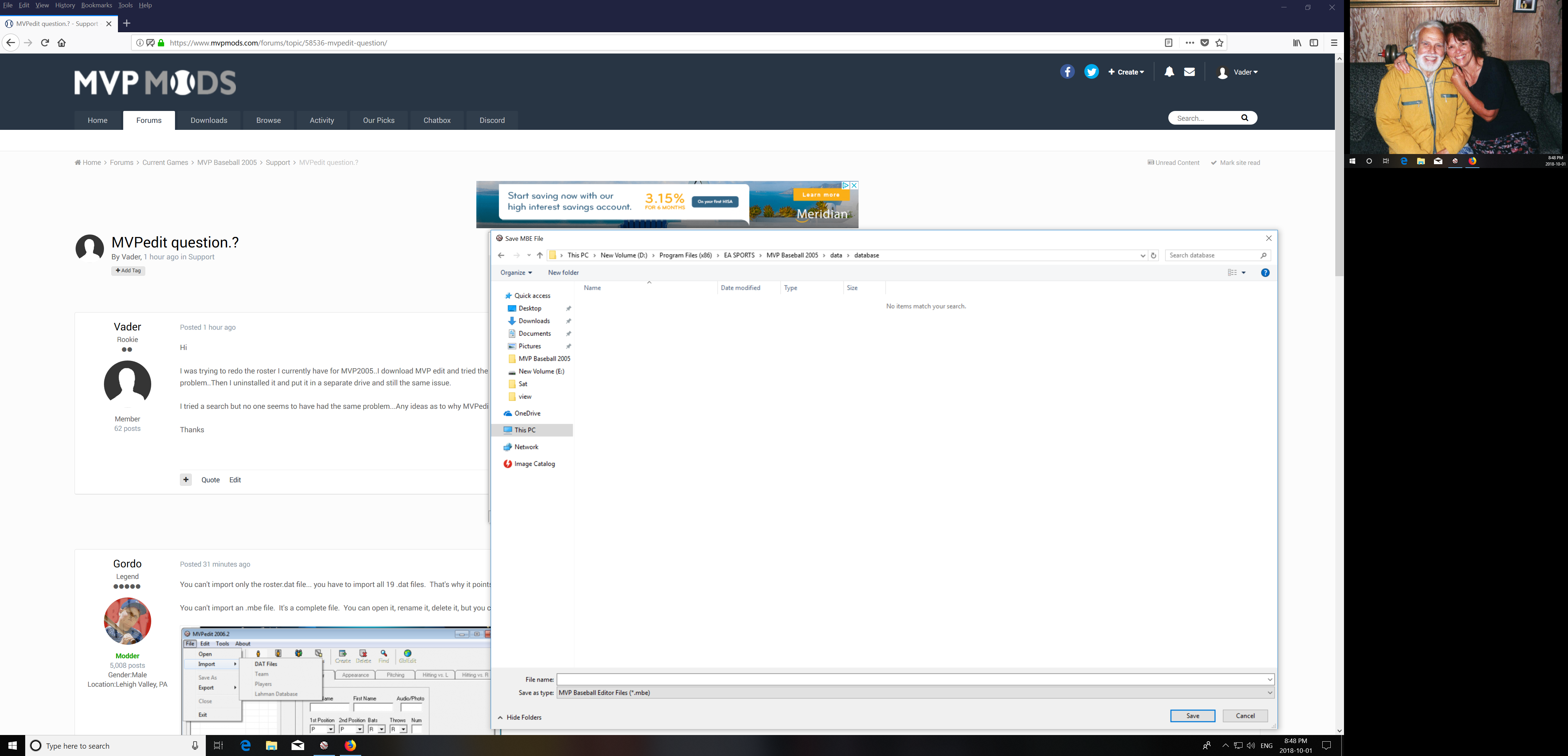
Task: Select Desktop in Quick access
Action: [530, 309]
